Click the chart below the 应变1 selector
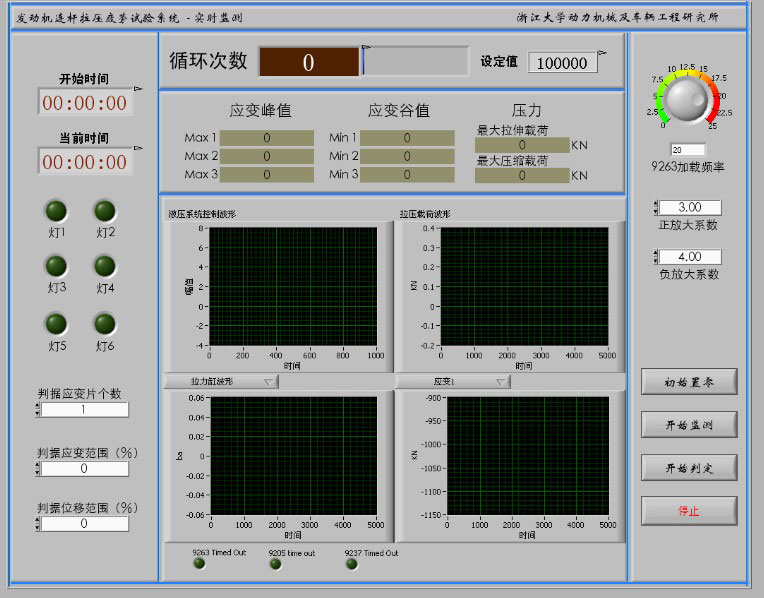Screen dimensions: 764x598 [x=528, y=456]
